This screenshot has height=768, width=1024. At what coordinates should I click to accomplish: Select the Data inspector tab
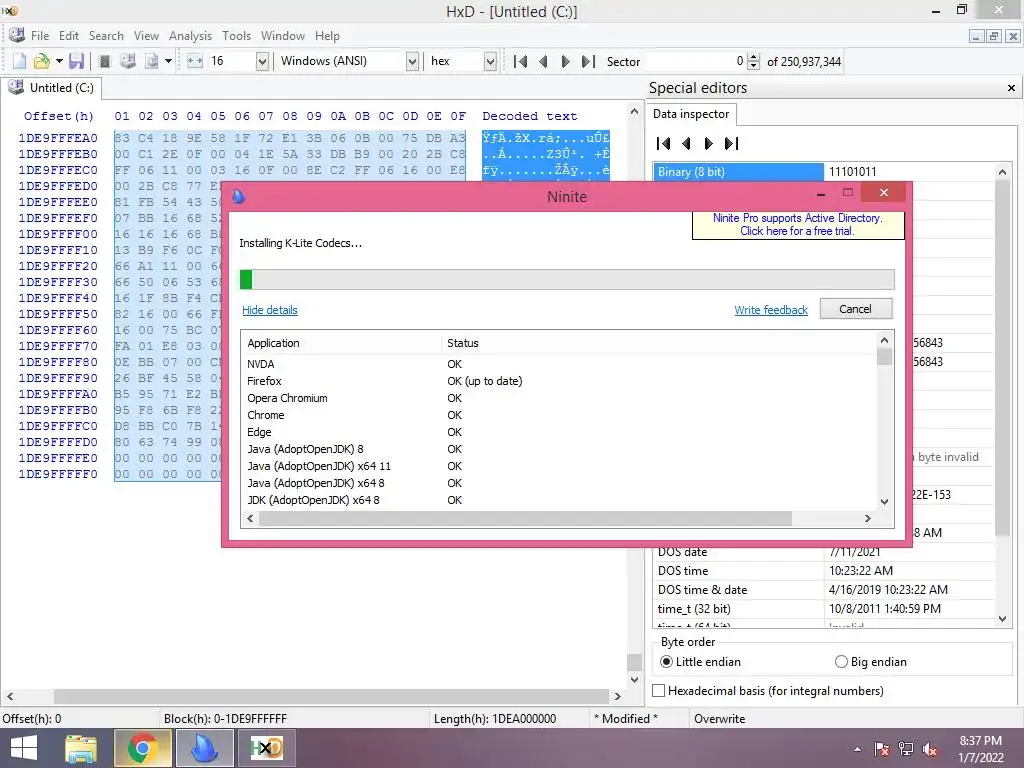tap(691, 114)
